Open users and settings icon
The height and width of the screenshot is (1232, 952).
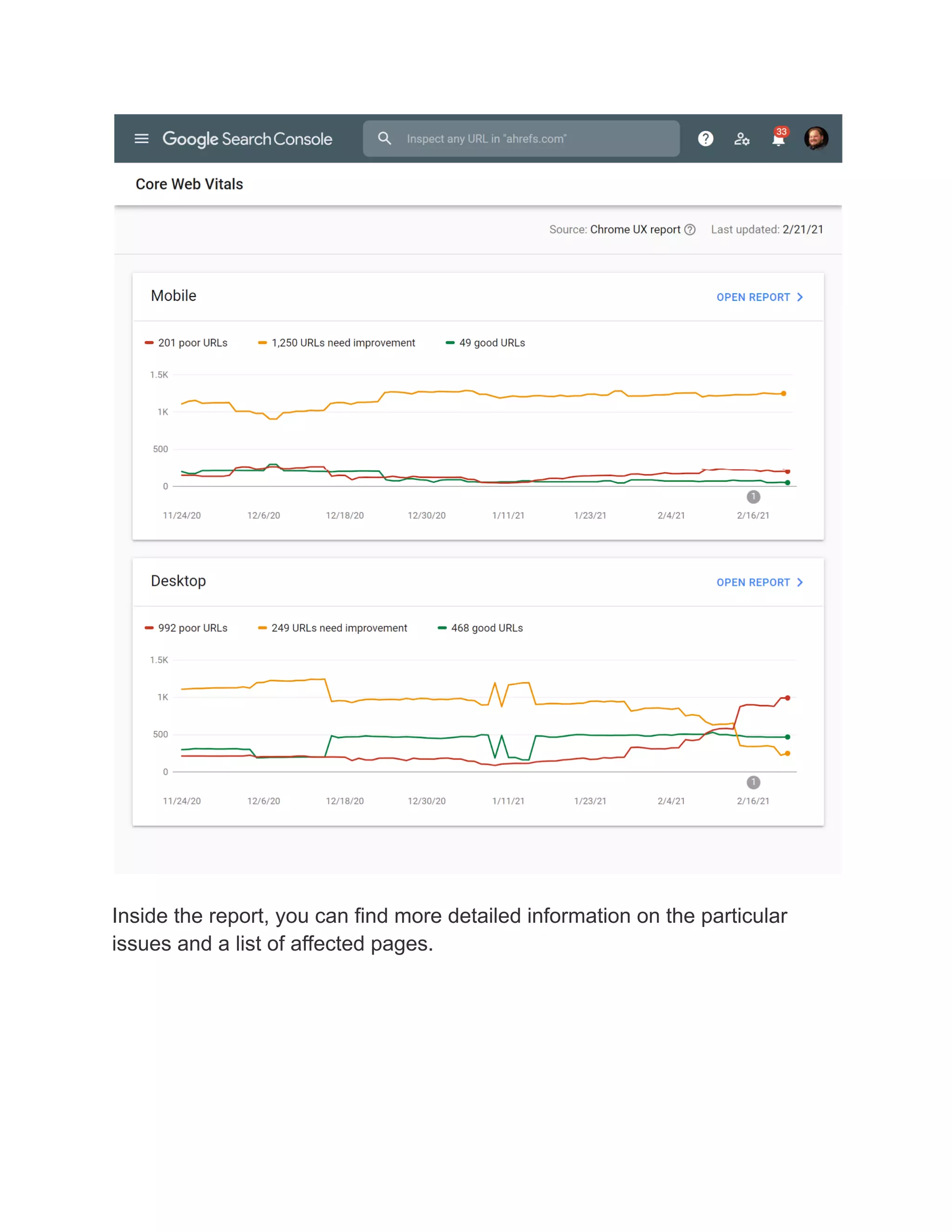tap(741, 139)
